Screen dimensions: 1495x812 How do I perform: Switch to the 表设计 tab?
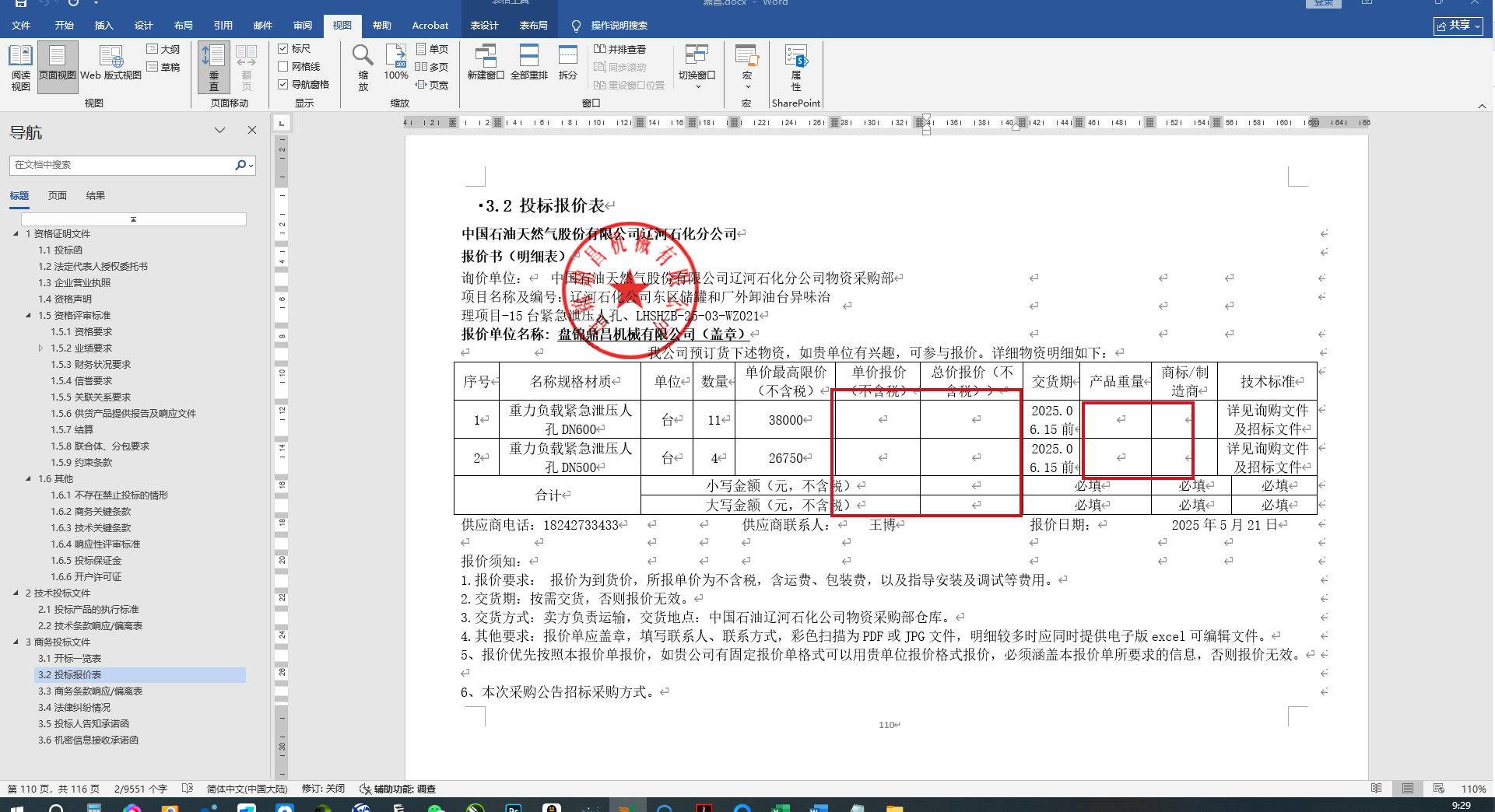click(484, 26)
